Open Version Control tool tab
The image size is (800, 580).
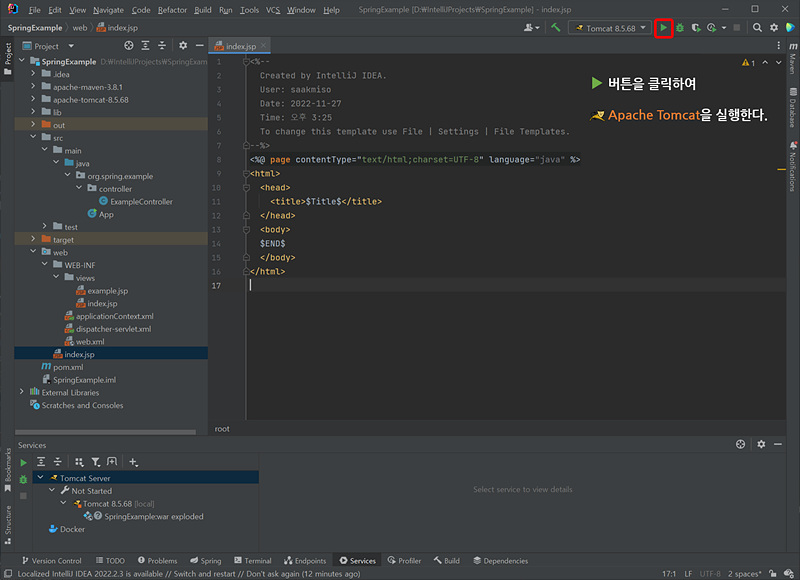[52, 560]
